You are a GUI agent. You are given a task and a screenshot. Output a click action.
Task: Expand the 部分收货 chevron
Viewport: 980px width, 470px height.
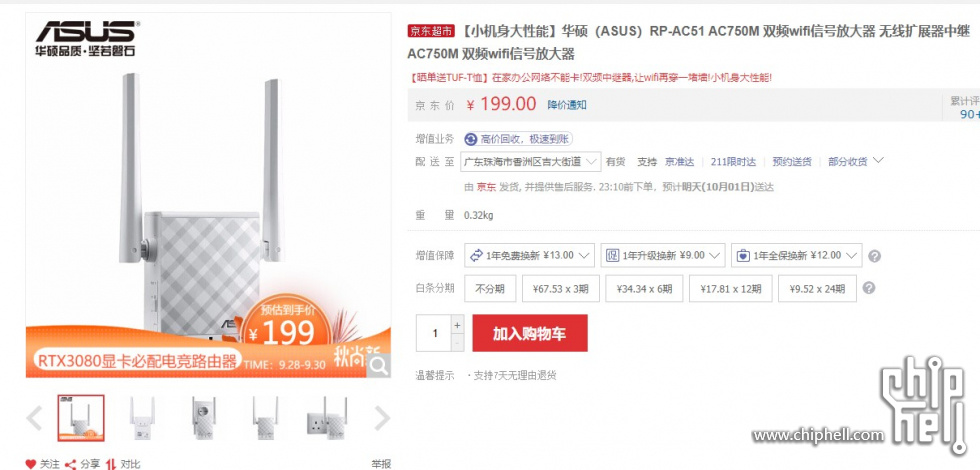pos(878,161)
